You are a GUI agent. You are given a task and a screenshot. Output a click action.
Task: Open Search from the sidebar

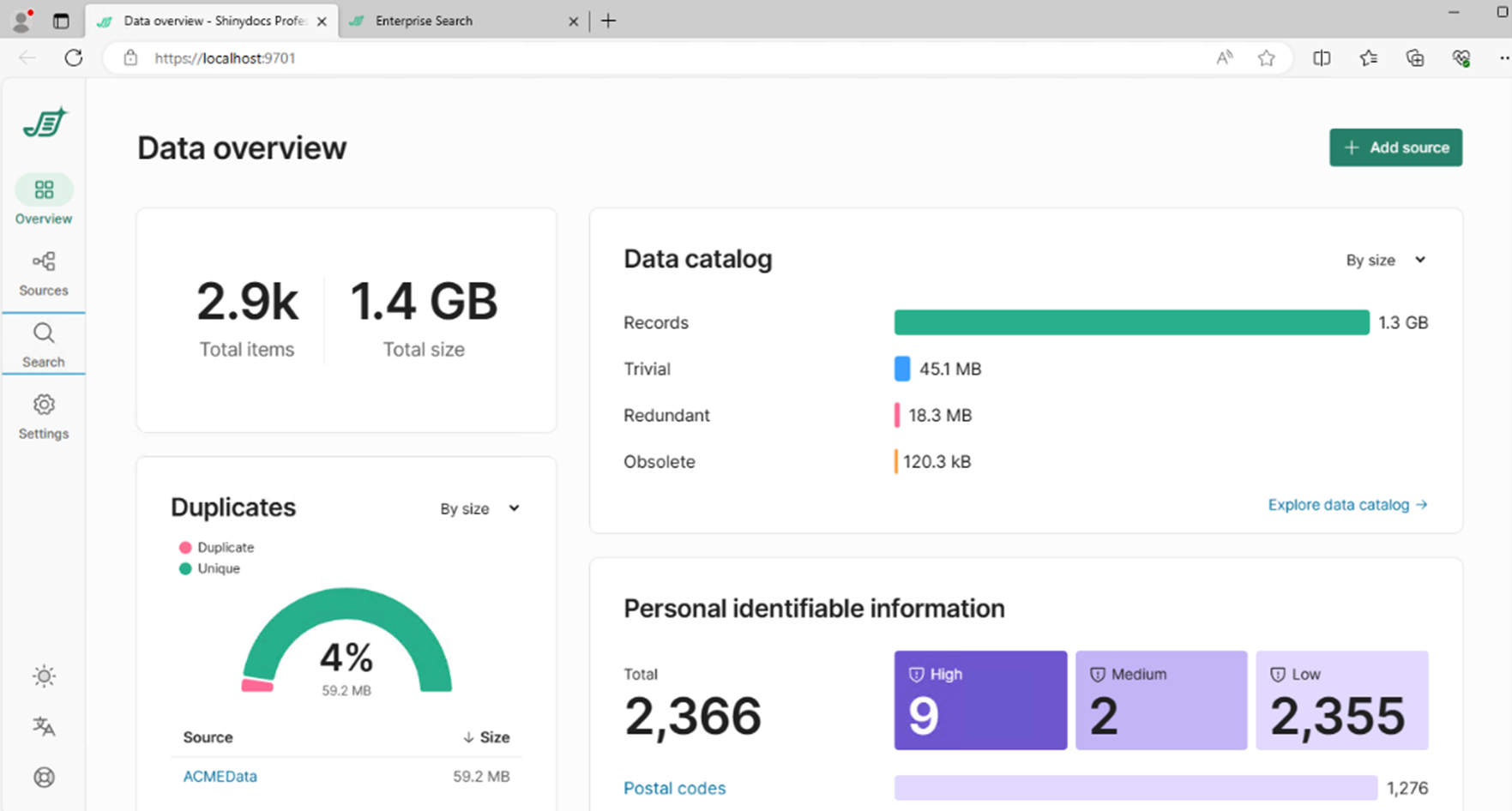click(44, 344)
